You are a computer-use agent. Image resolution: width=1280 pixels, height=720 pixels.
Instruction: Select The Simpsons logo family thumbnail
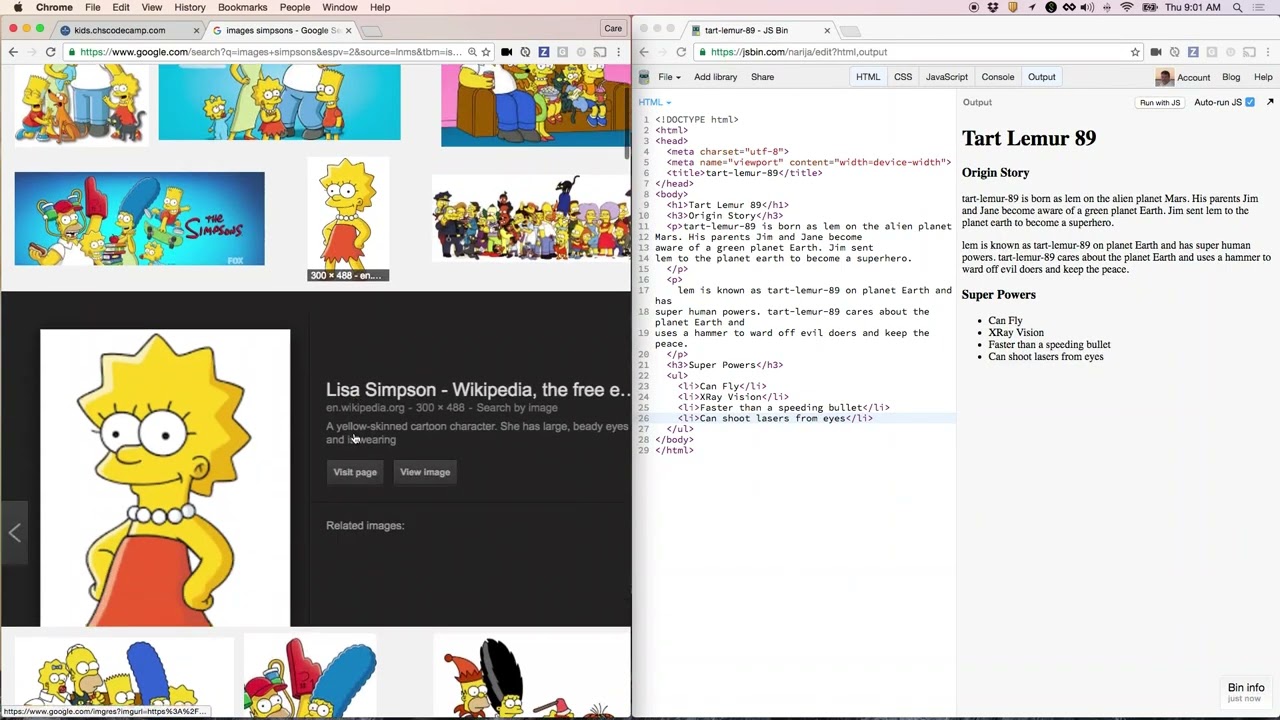[x=139, y=219]
